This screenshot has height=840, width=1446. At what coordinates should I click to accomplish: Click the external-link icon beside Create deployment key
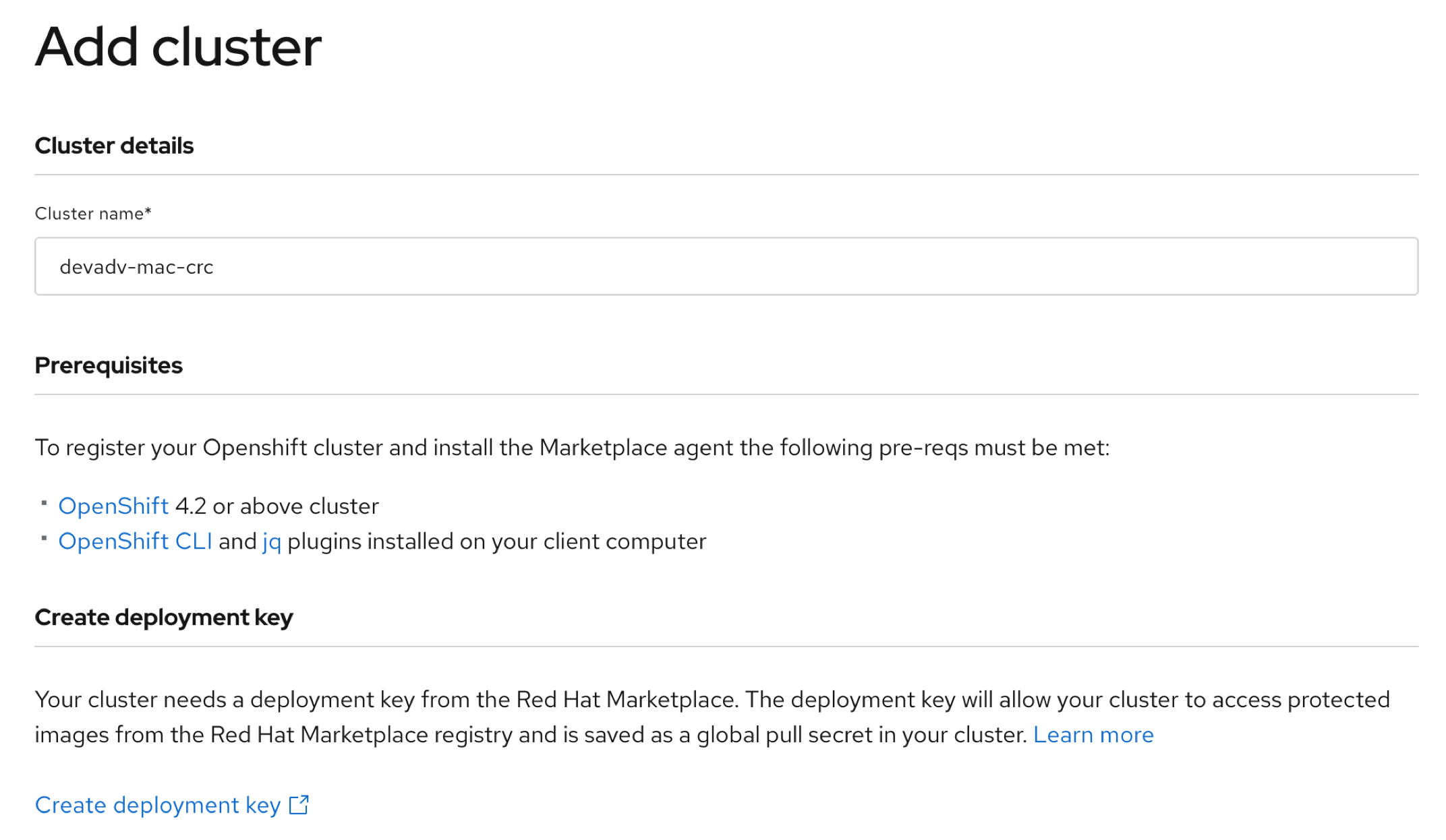pyautogui.click(x=299, y=805)
